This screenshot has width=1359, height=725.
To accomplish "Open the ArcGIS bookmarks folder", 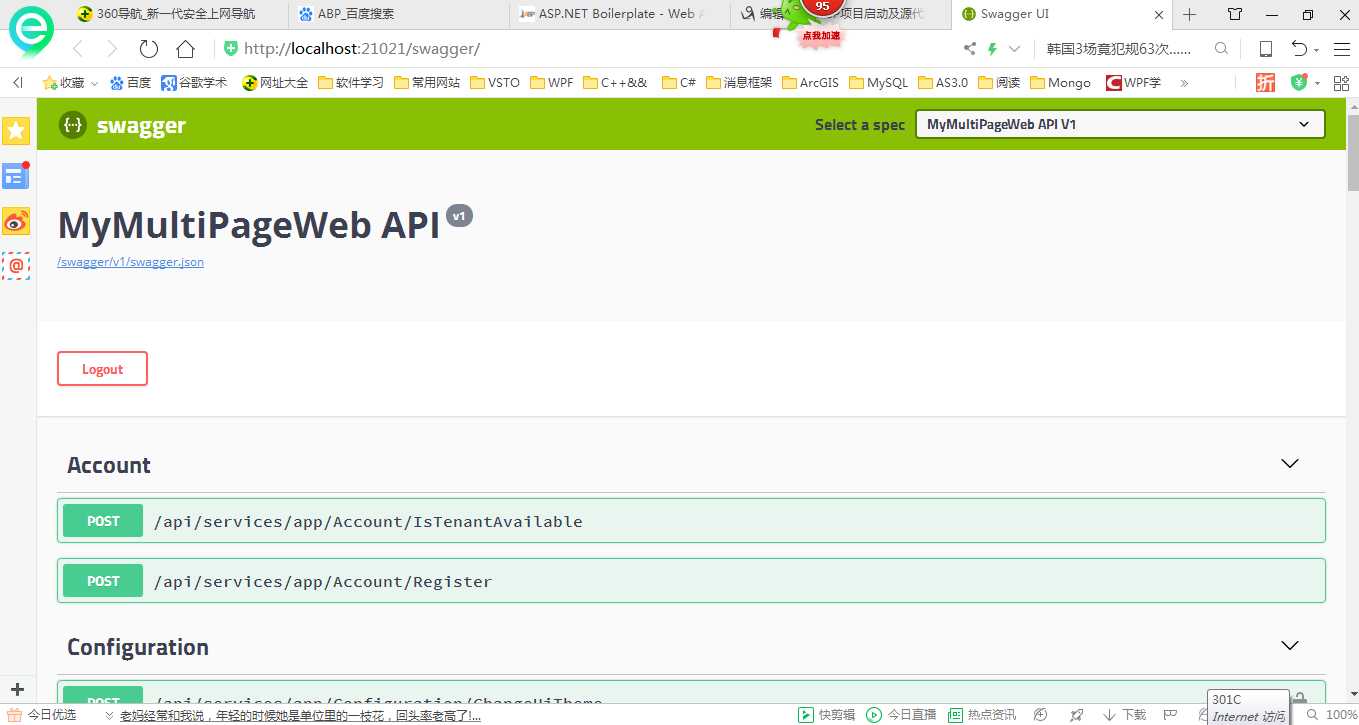I will tap(811, 83).
